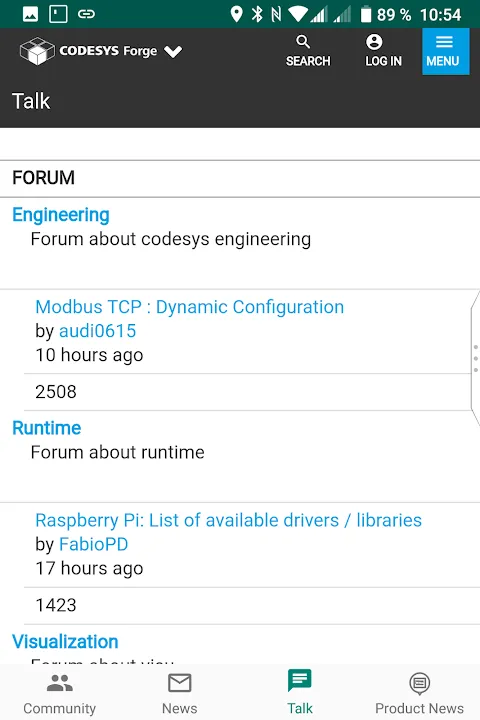Click the 'Forum about codesys engineering' description
The width and height of the screenshot is (480, 720).
(171, 239)
